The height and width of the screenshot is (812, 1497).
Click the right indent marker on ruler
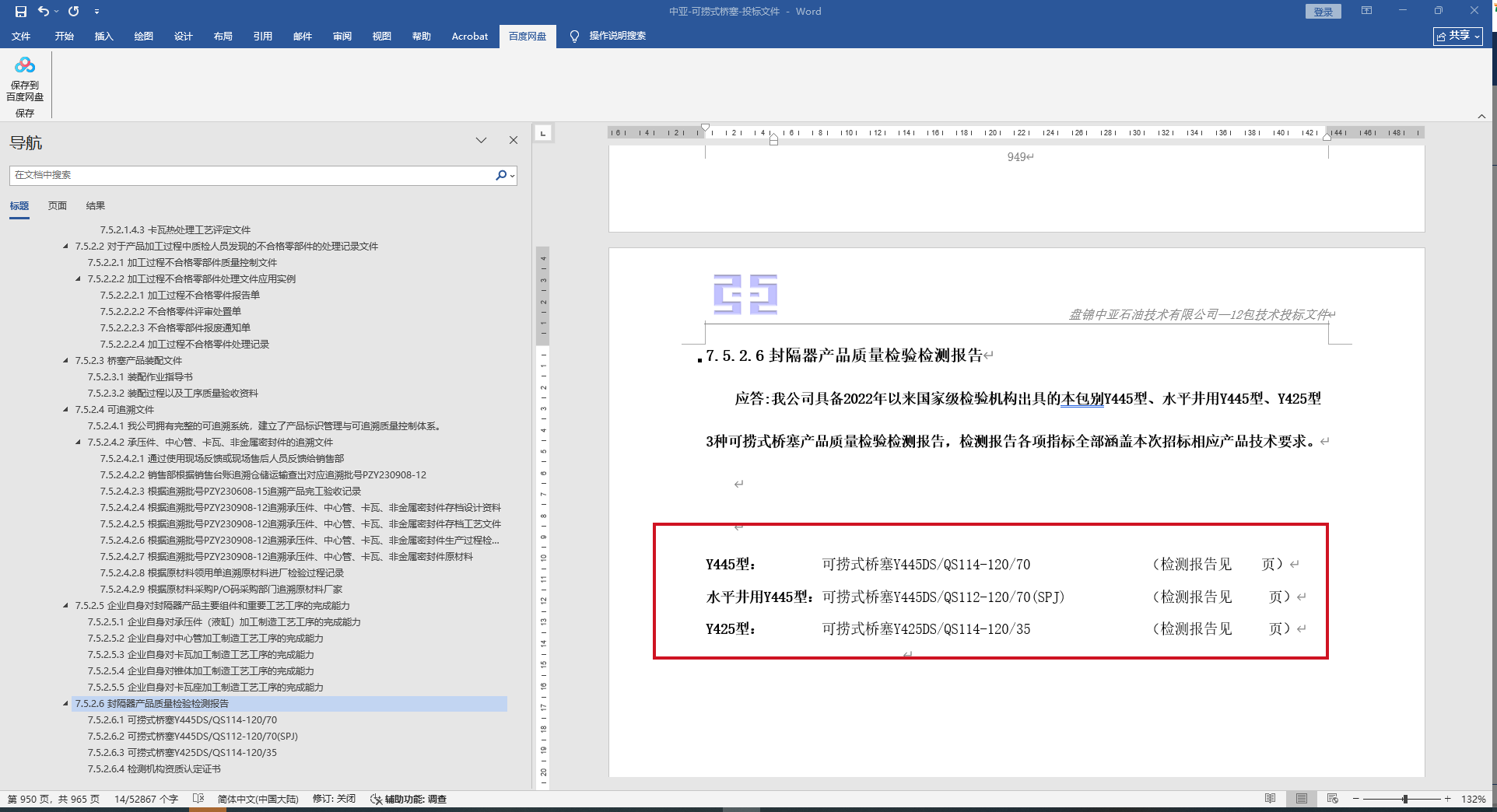(x=1327, y=138)
